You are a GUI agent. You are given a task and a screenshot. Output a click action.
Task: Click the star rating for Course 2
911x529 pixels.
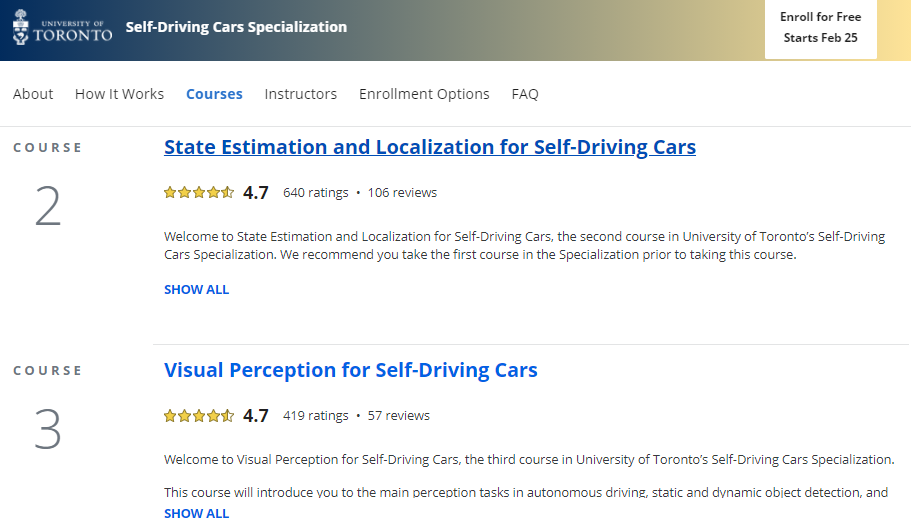click(199, 193)
